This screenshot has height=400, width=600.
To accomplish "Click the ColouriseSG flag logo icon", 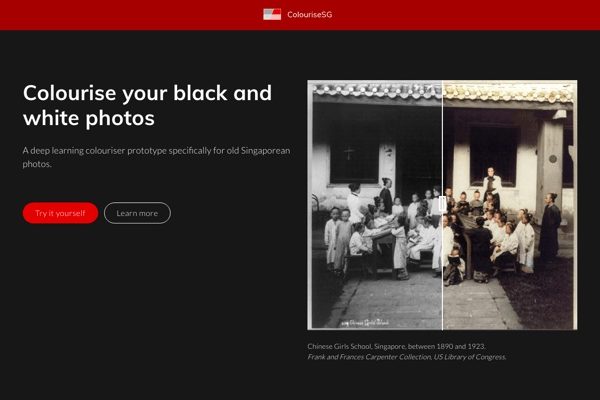I will tap(272, 14).
